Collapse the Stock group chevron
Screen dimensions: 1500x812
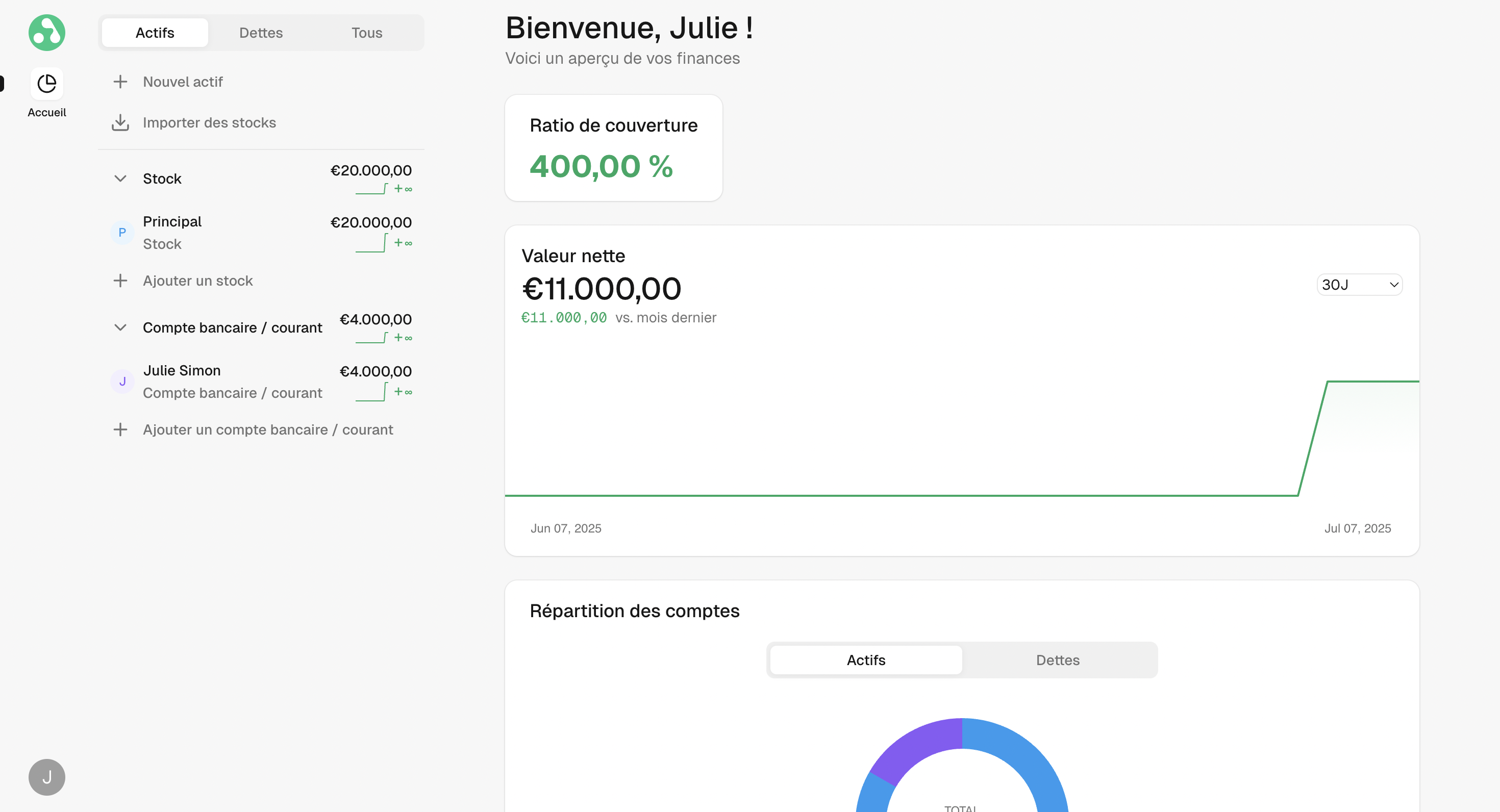click(x=120, y=178)
